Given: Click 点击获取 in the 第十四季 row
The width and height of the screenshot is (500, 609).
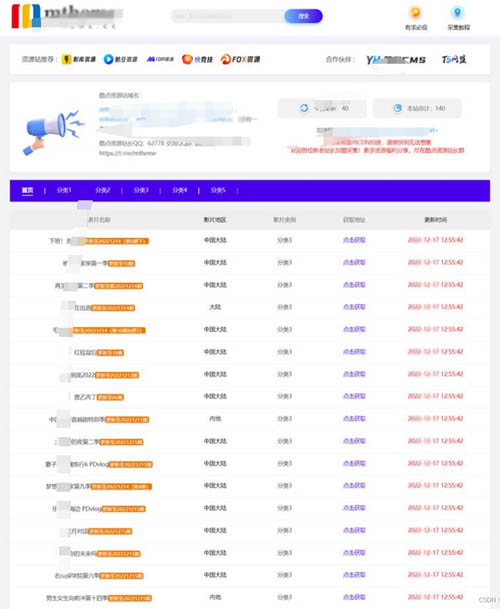Looking at the screenshot, I should (354, 597).
